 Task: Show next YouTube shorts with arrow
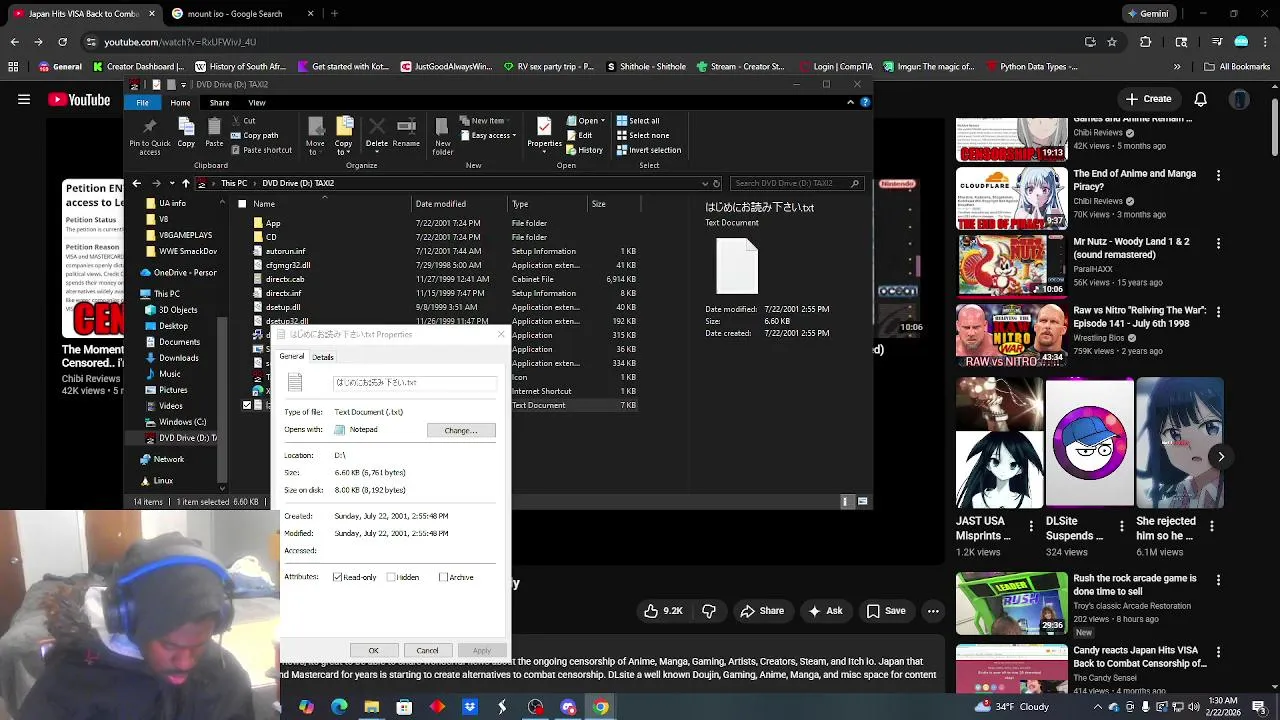(x=1221, y=457)
